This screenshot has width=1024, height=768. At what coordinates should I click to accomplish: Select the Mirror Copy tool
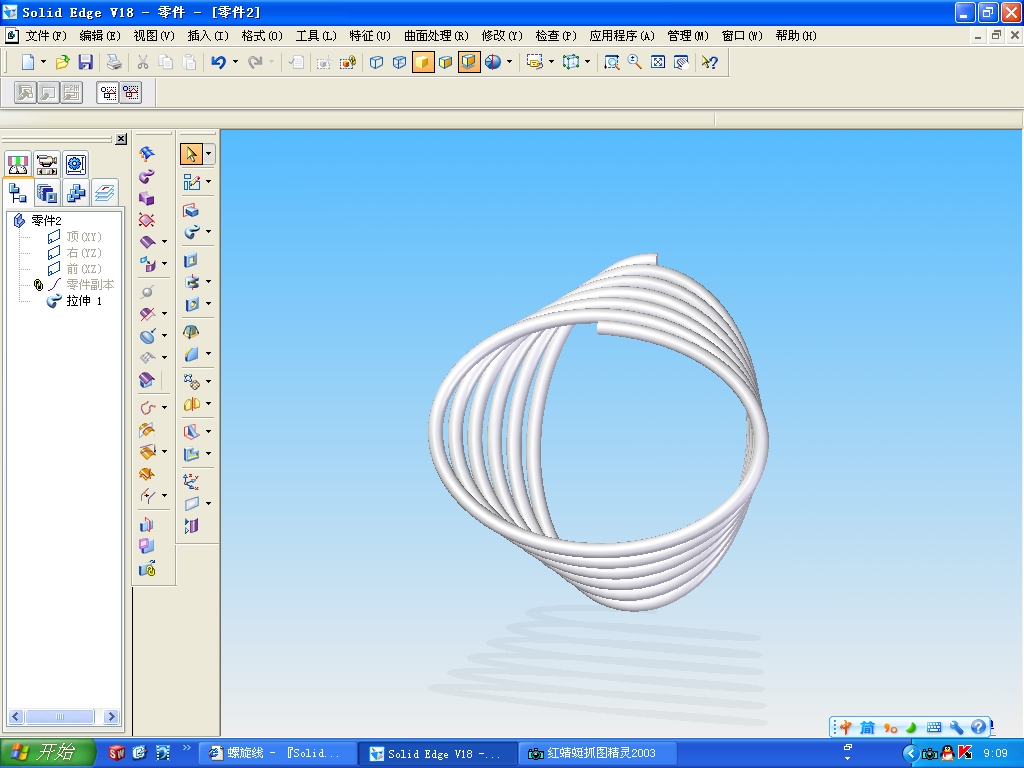pyautogui.click(x=191, y=404)
